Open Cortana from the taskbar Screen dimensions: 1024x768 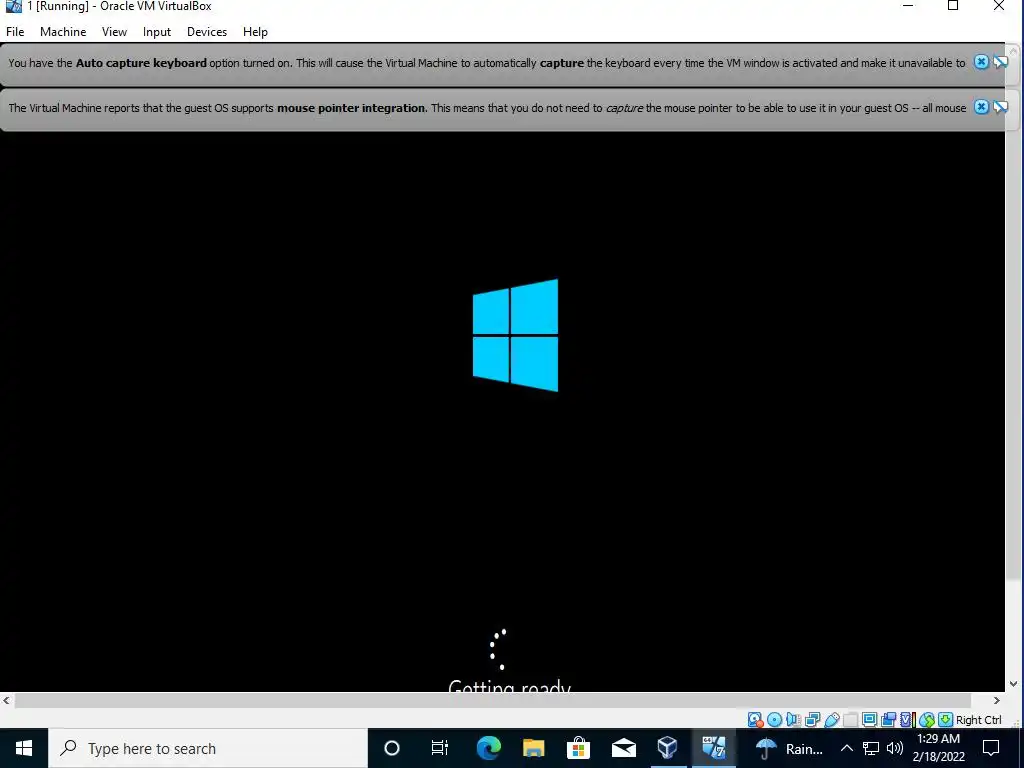pos(392,748)
